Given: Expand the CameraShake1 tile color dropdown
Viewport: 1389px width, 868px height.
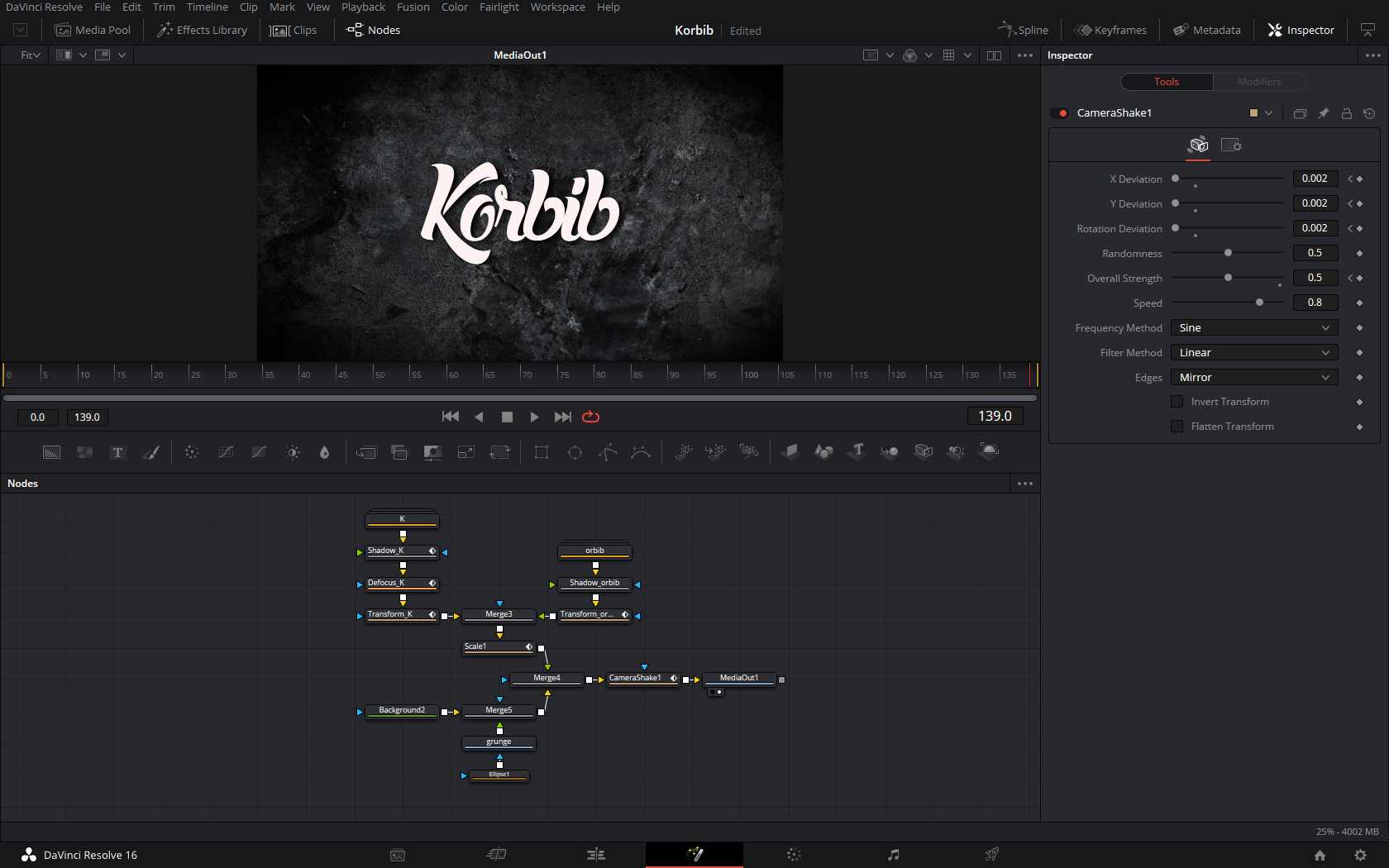Looking at the screenshot, I should pos(1268,113).
